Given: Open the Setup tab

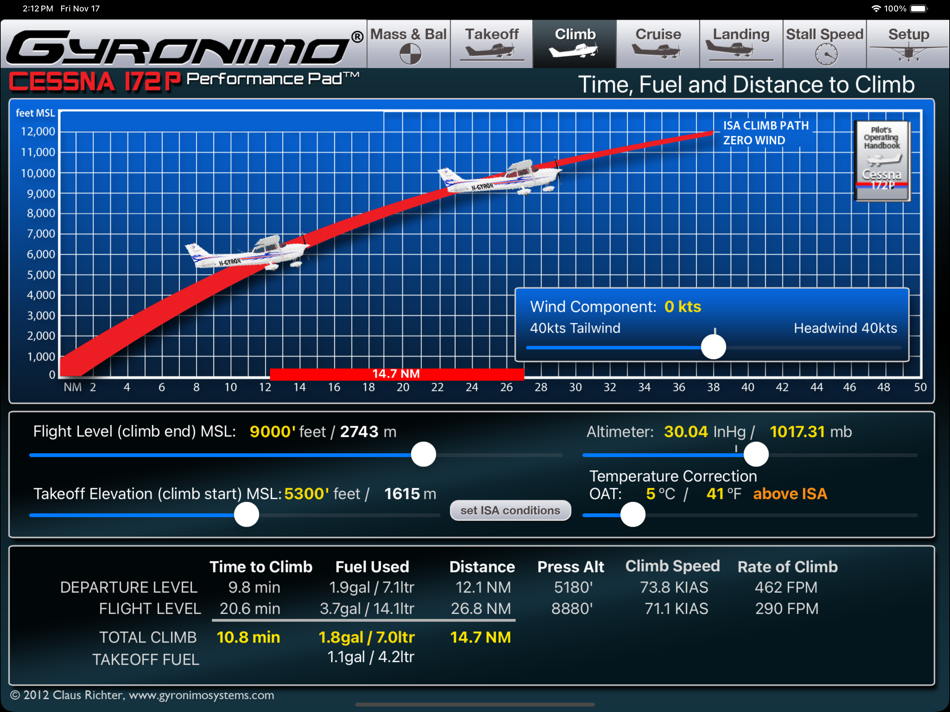Looking at the screenshot, I should coord(908,44).
